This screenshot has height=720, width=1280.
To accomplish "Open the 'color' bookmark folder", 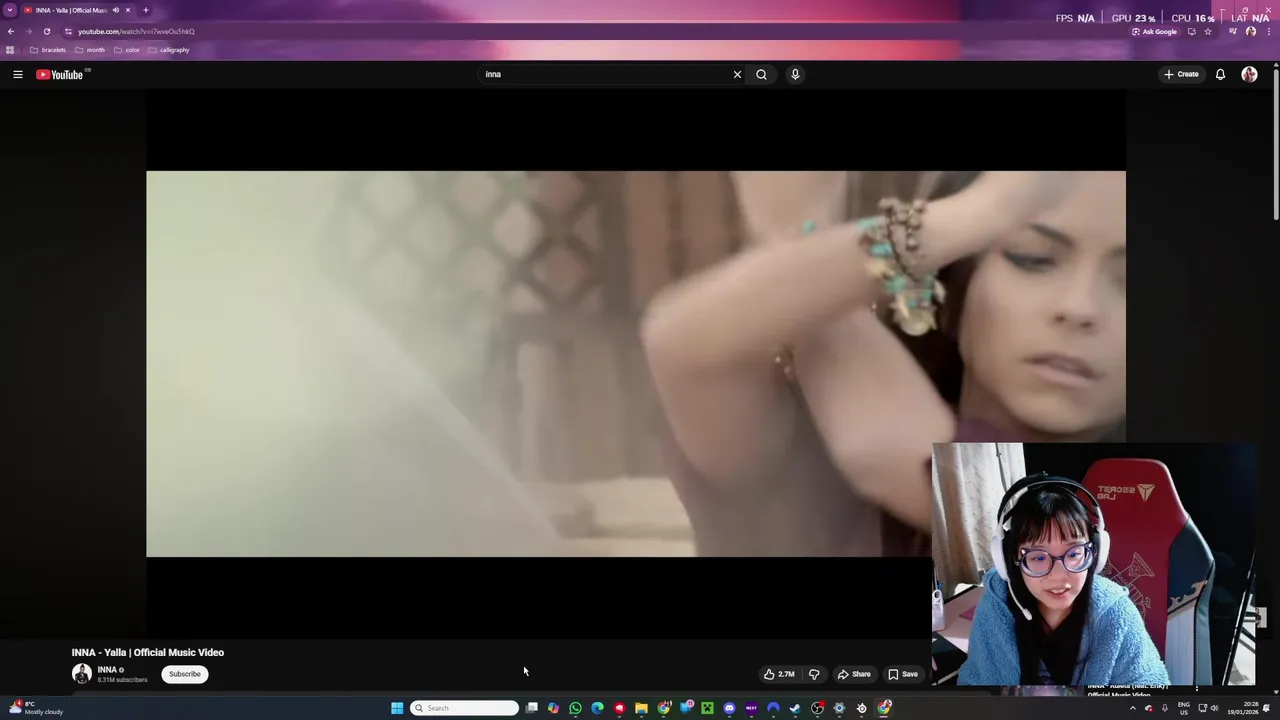I will (127, 50).
